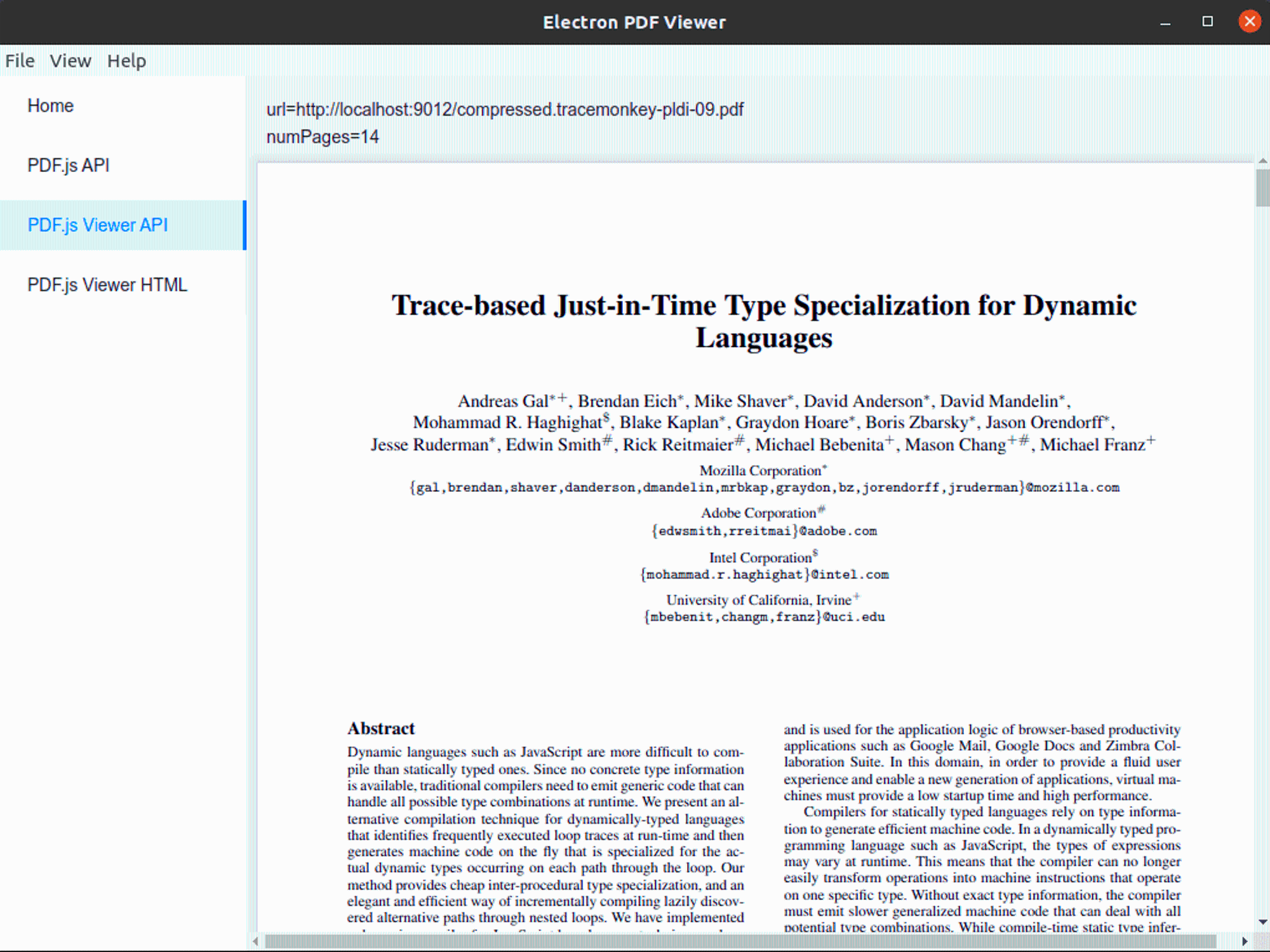The height and width of the screenshot is (952, 1270).
Task: Click the 'Electron PDF Viewer' title bar text
Action: pyautogui.click(x=634, y=22)
